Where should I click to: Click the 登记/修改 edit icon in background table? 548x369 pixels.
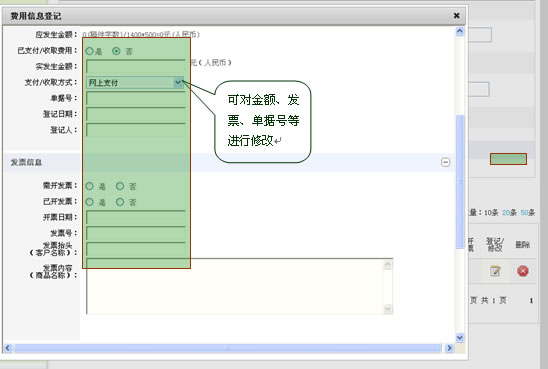495,271
